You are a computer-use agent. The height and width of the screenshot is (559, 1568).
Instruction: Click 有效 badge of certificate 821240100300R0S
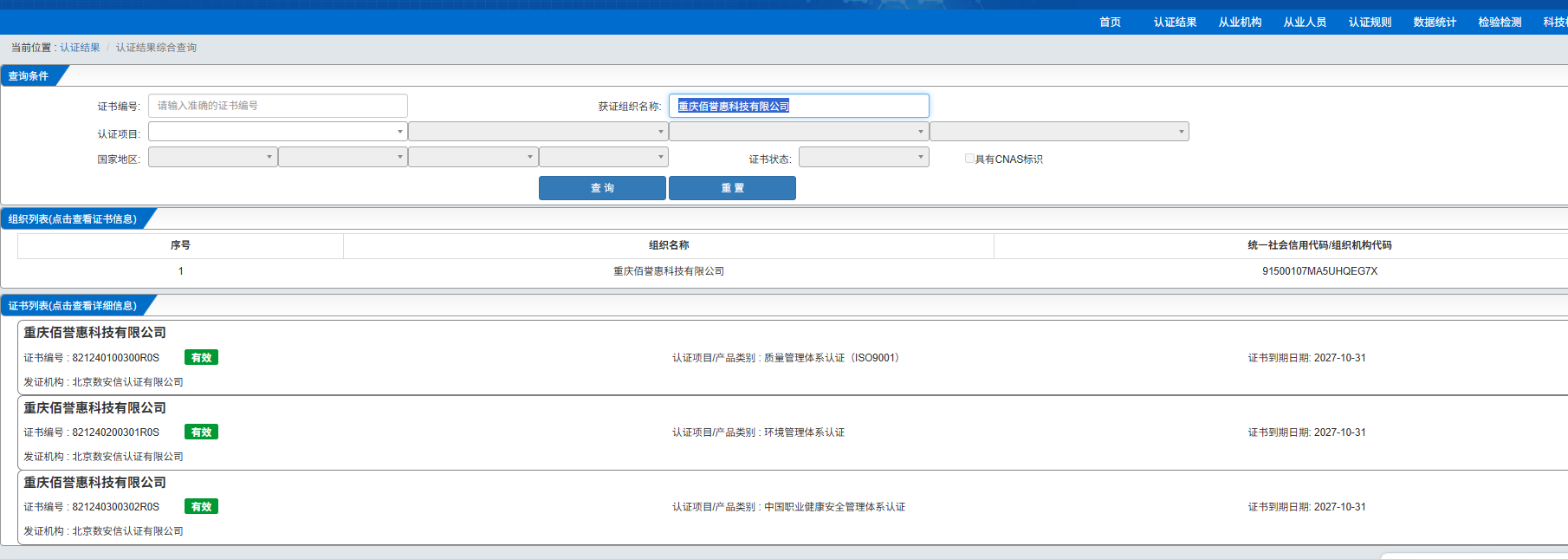point(201,358)
